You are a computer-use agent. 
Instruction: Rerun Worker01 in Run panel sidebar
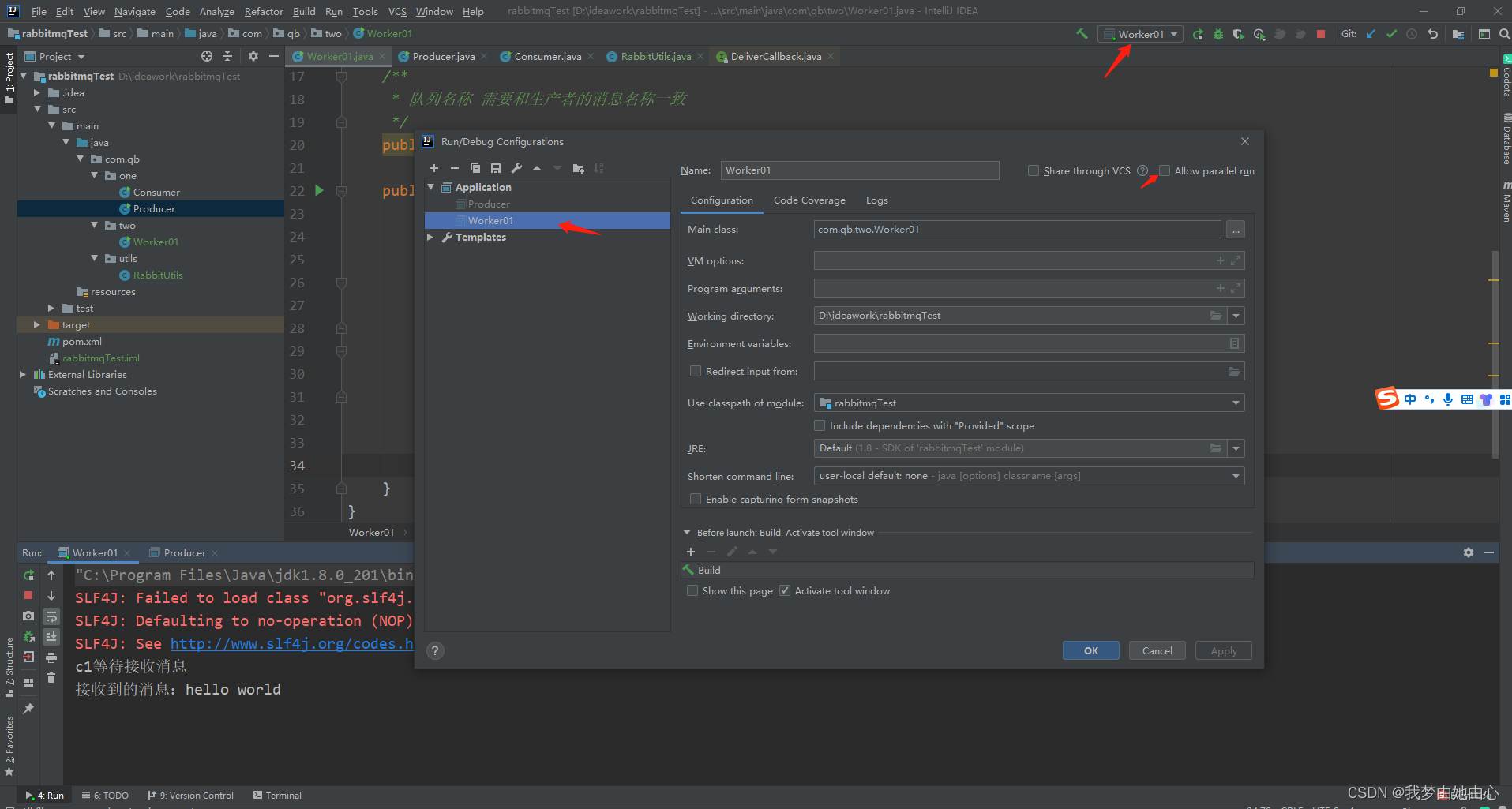(29, 575)
